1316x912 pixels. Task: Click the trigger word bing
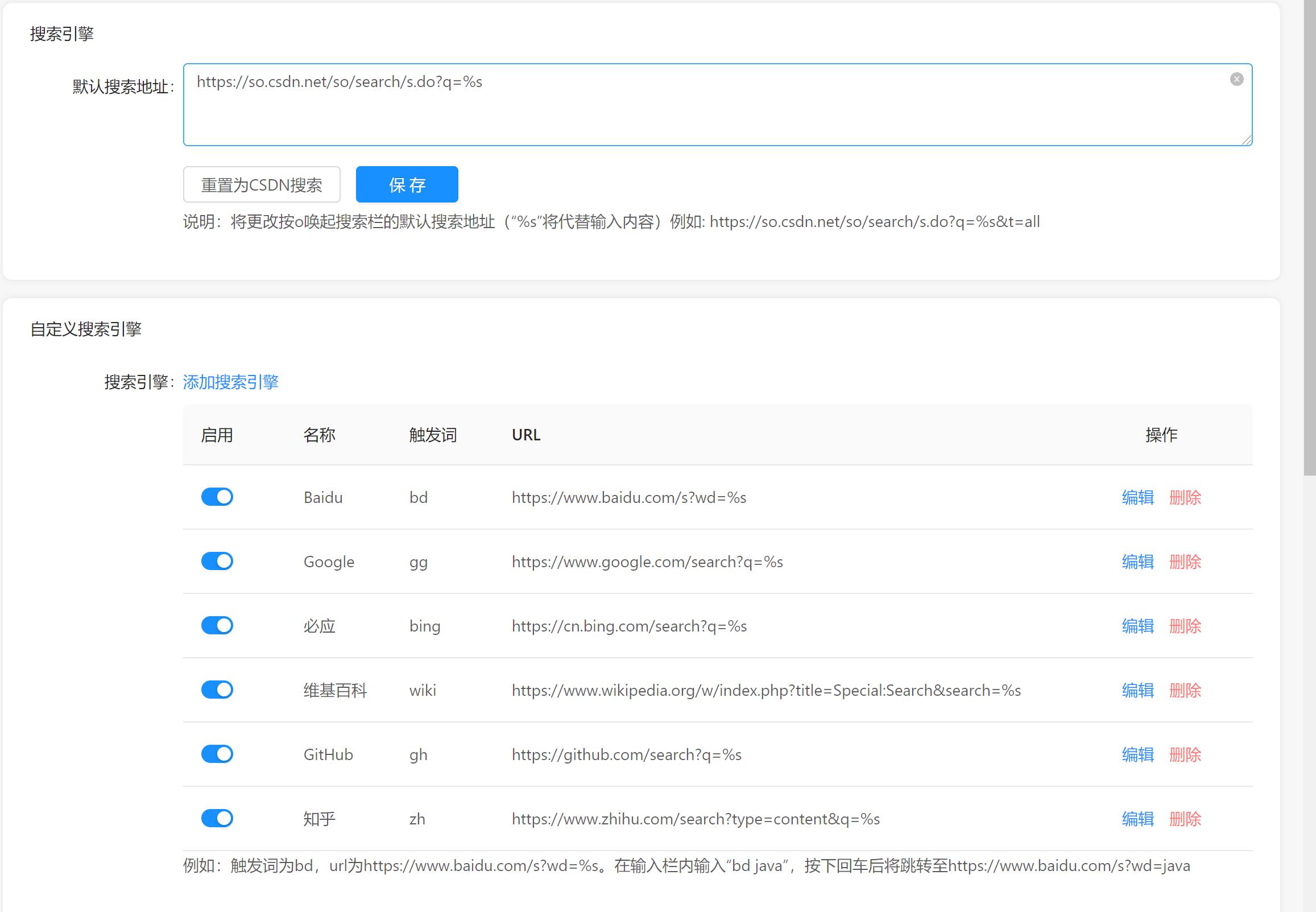tap(425, 626)
